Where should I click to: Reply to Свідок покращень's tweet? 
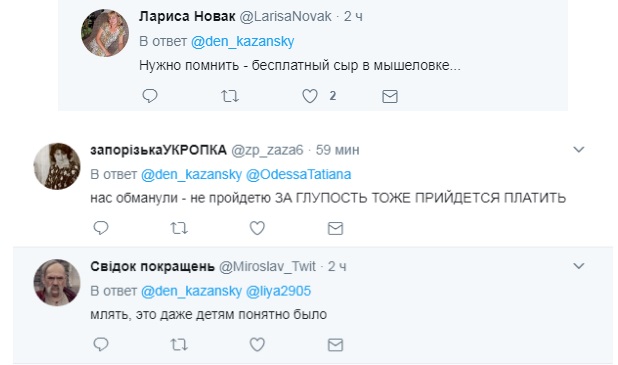coord(101,345)
